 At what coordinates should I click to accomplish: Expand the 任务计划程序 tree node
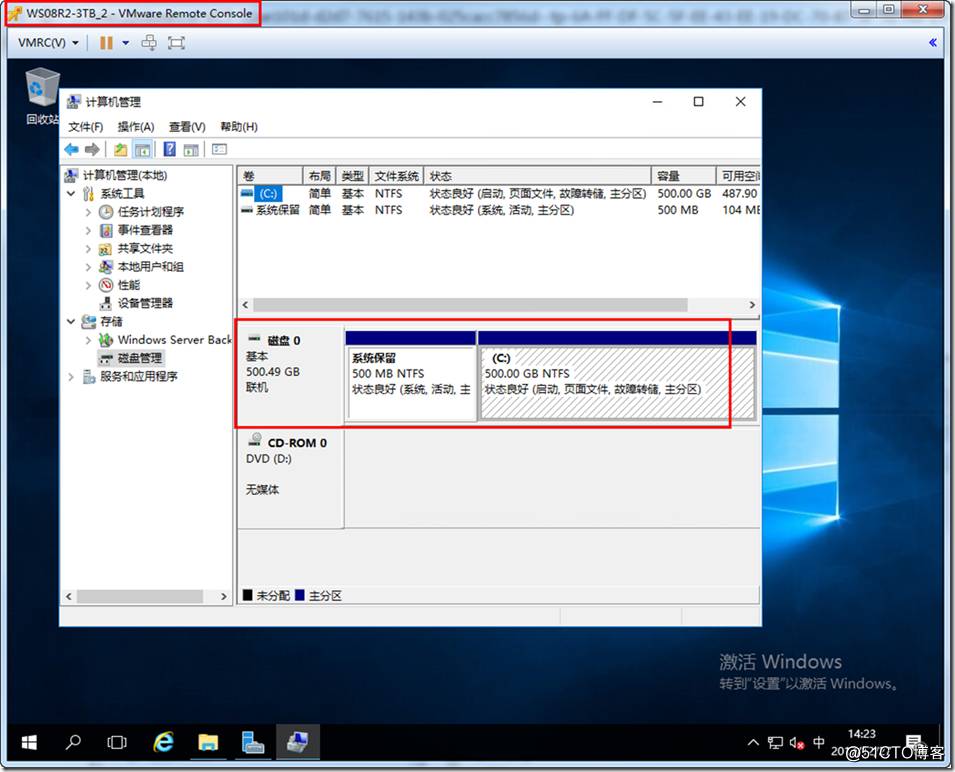tap(88, 212)
